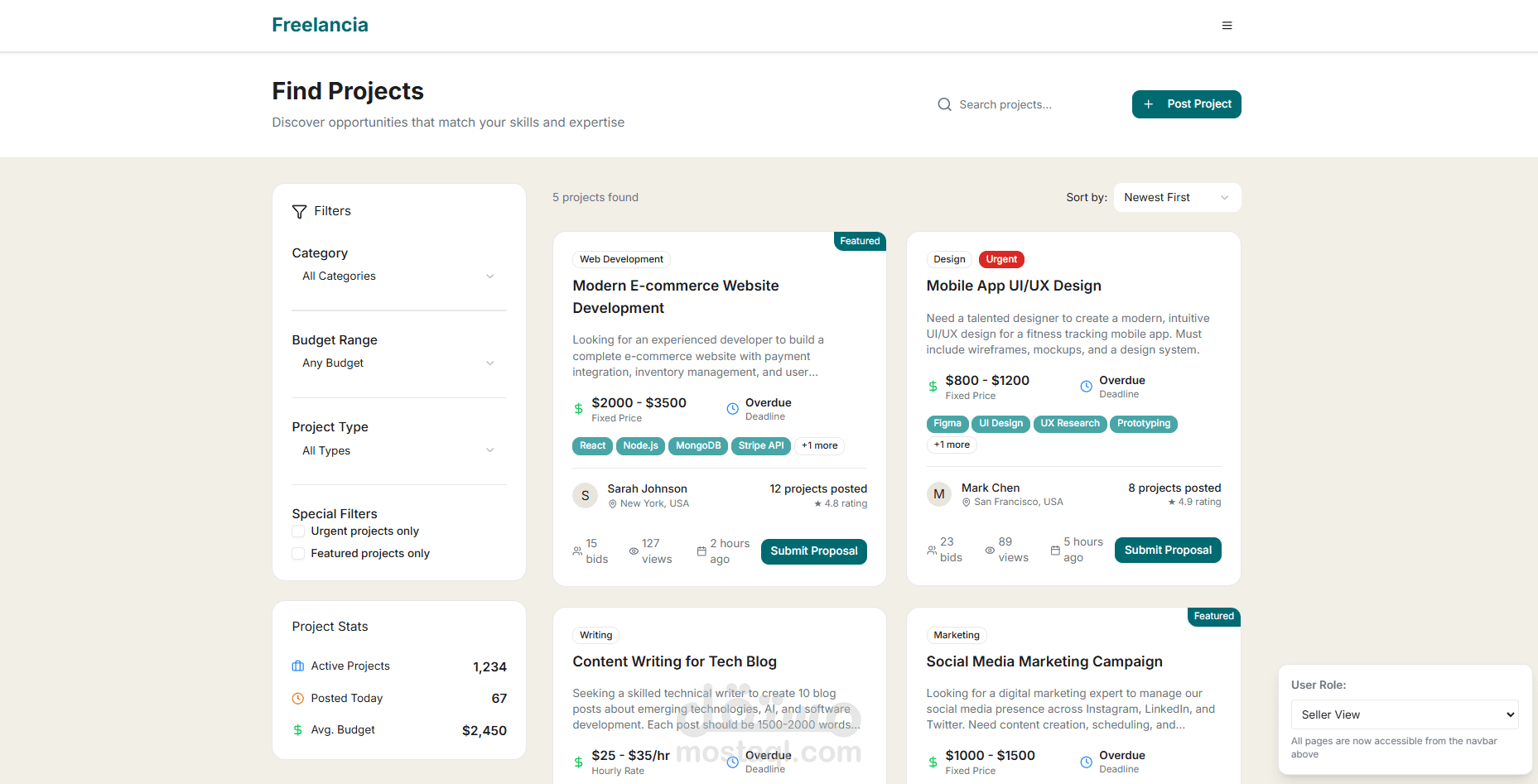Submit Proposal for Mobile App UI/UX Design
Screen dimensions: 1538x784
[1167, 551]
